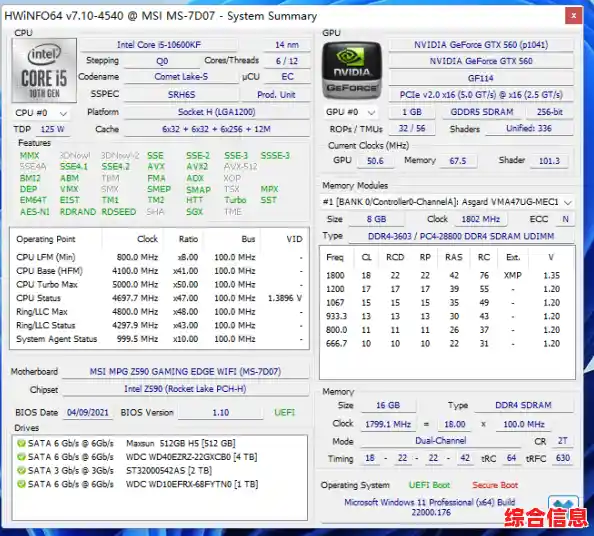This screenshot has height=536, width=594.
Task: Click the tRFC 630 timing value
Action: pyautogui.click(x=563, y=458)
